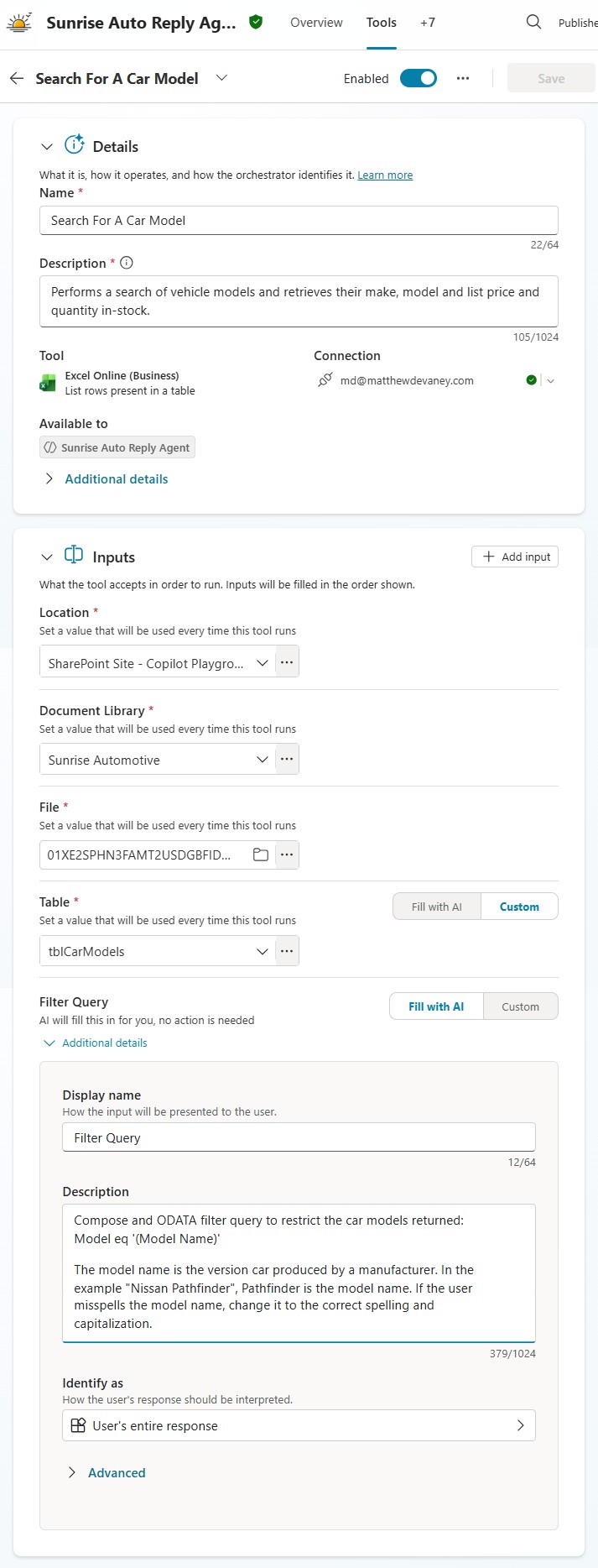Collapse the Inputs section
598x1568 pixels.
pos(47,557)
